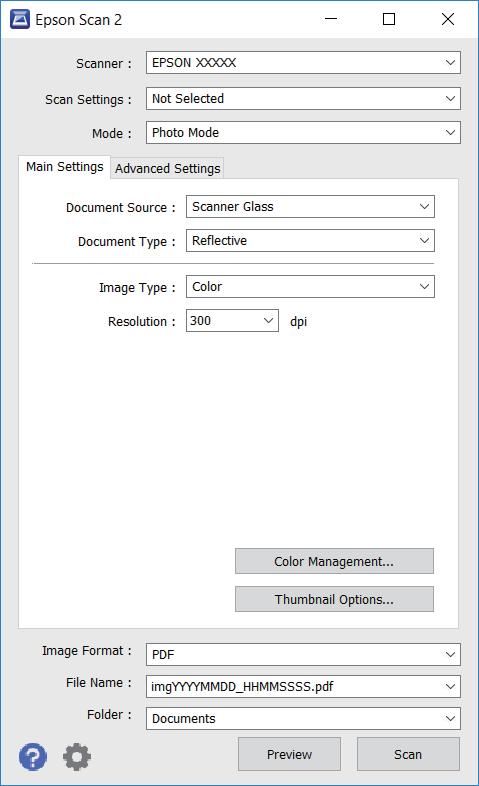Start scanning with the Scan button

pos(408,754)
